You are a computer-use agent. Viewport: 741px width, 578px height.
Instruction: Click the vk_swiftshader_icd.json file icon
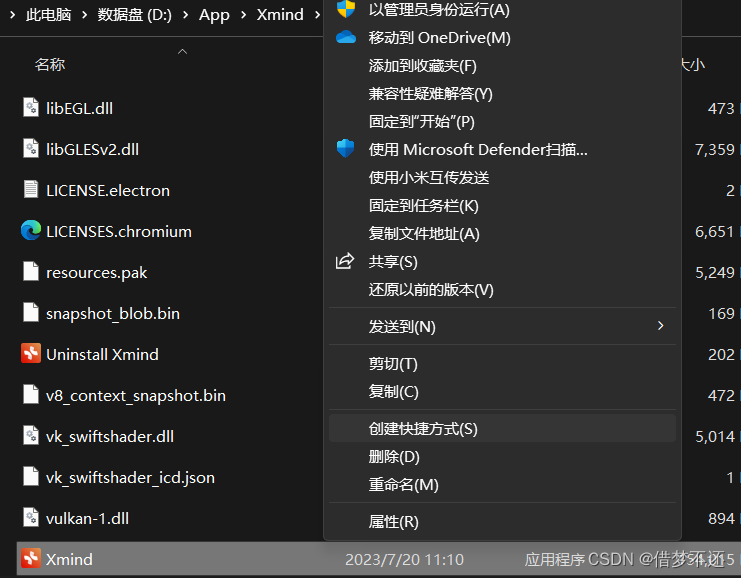[x=31, y=476]
